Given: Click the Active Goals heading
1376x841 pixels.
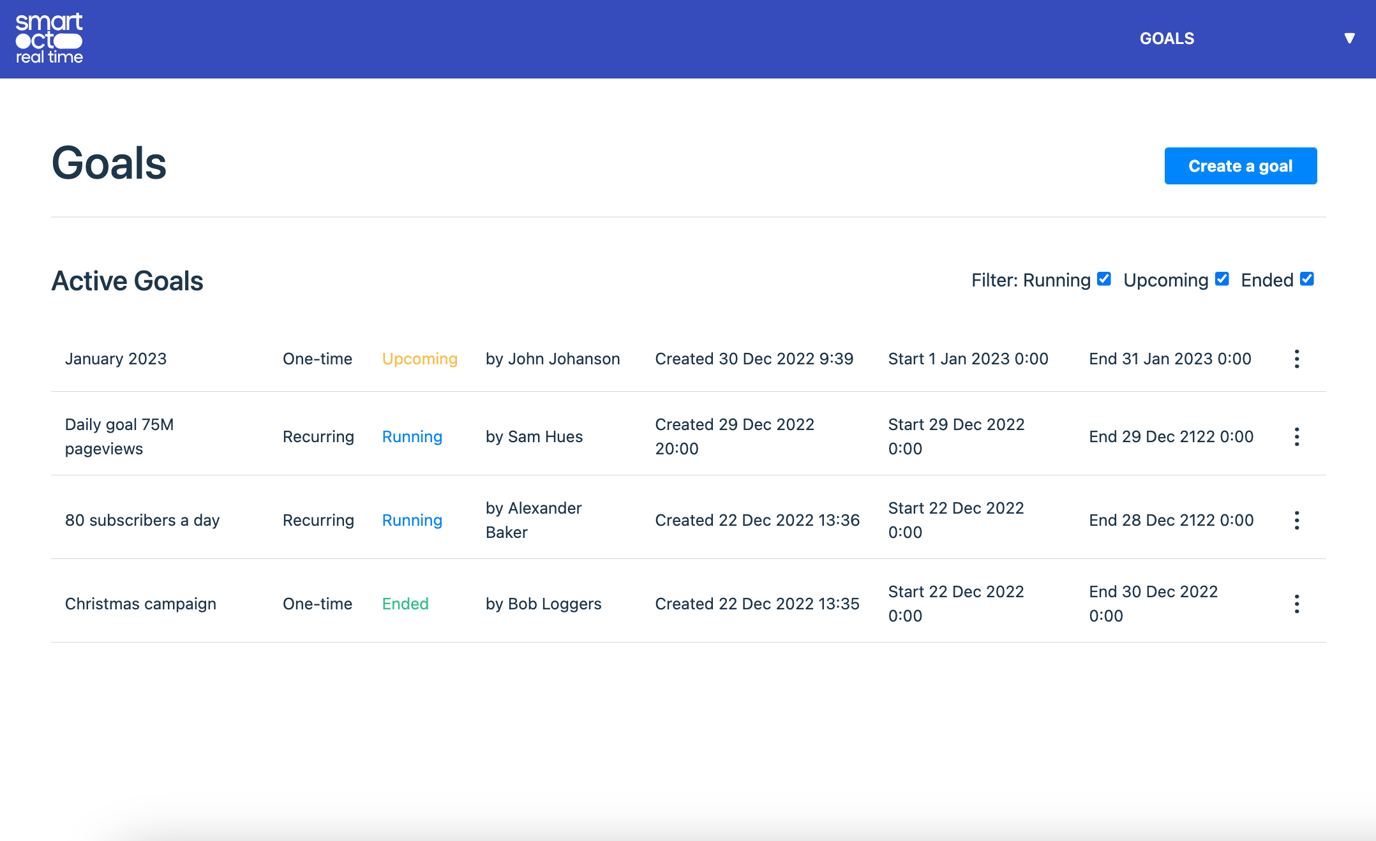Looking at the screenshot, I should [x=127, y=281].
